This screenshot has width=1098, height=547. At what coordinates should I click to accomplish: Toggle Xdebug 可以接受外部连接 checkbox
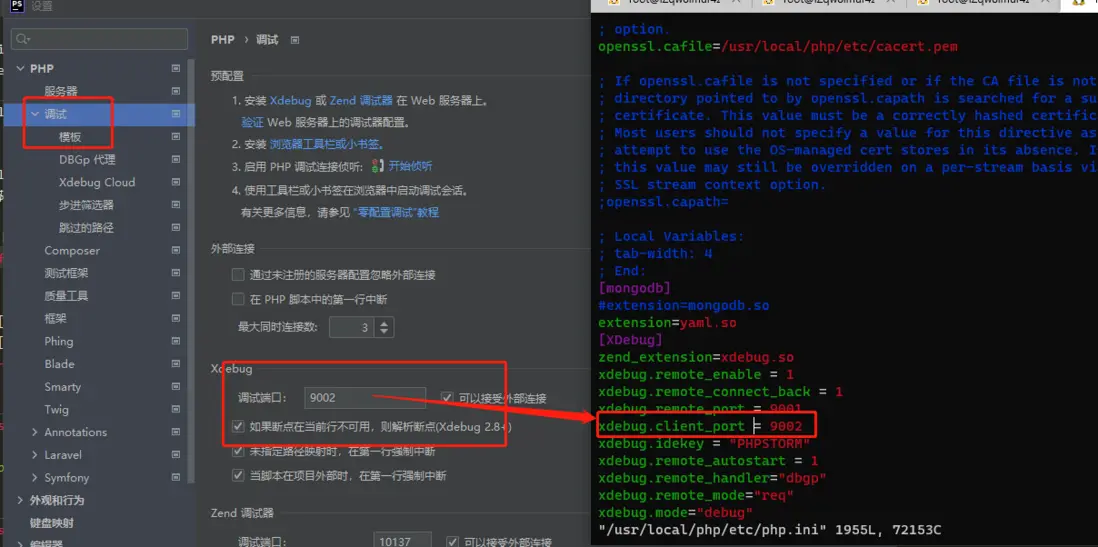tap(447, 398)
